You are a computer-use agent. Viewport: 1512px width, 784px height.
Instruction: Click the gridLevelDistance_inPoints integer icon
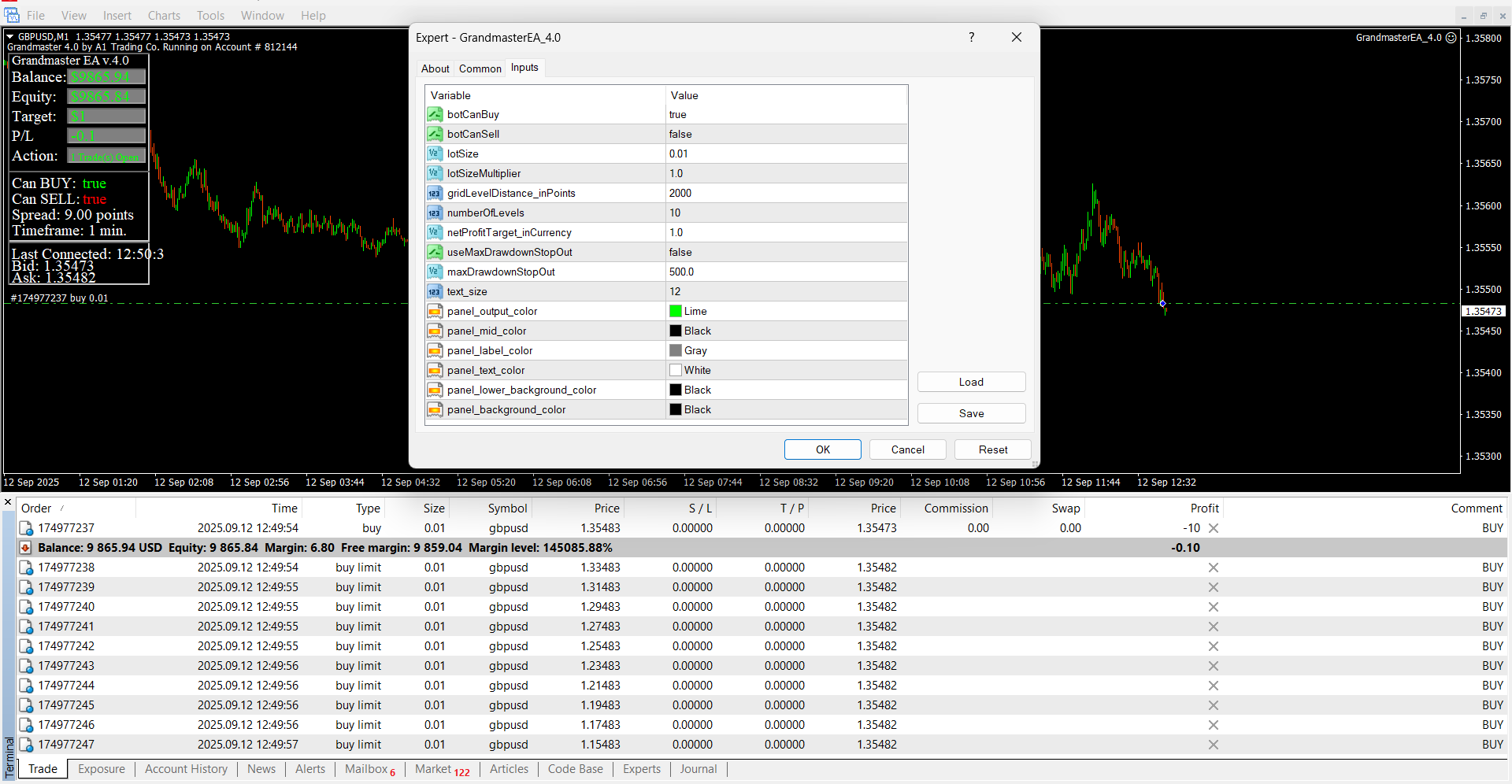pos(435,194)
